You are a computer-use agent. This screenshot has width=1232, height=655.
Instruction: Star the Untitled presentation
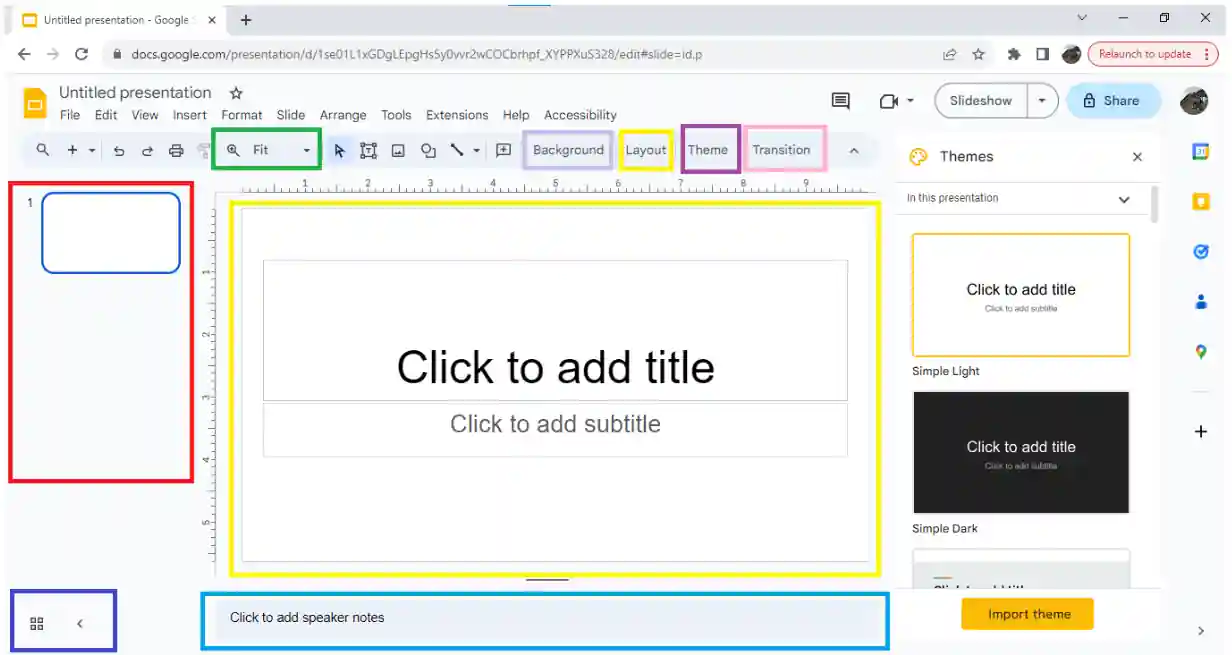235,93
